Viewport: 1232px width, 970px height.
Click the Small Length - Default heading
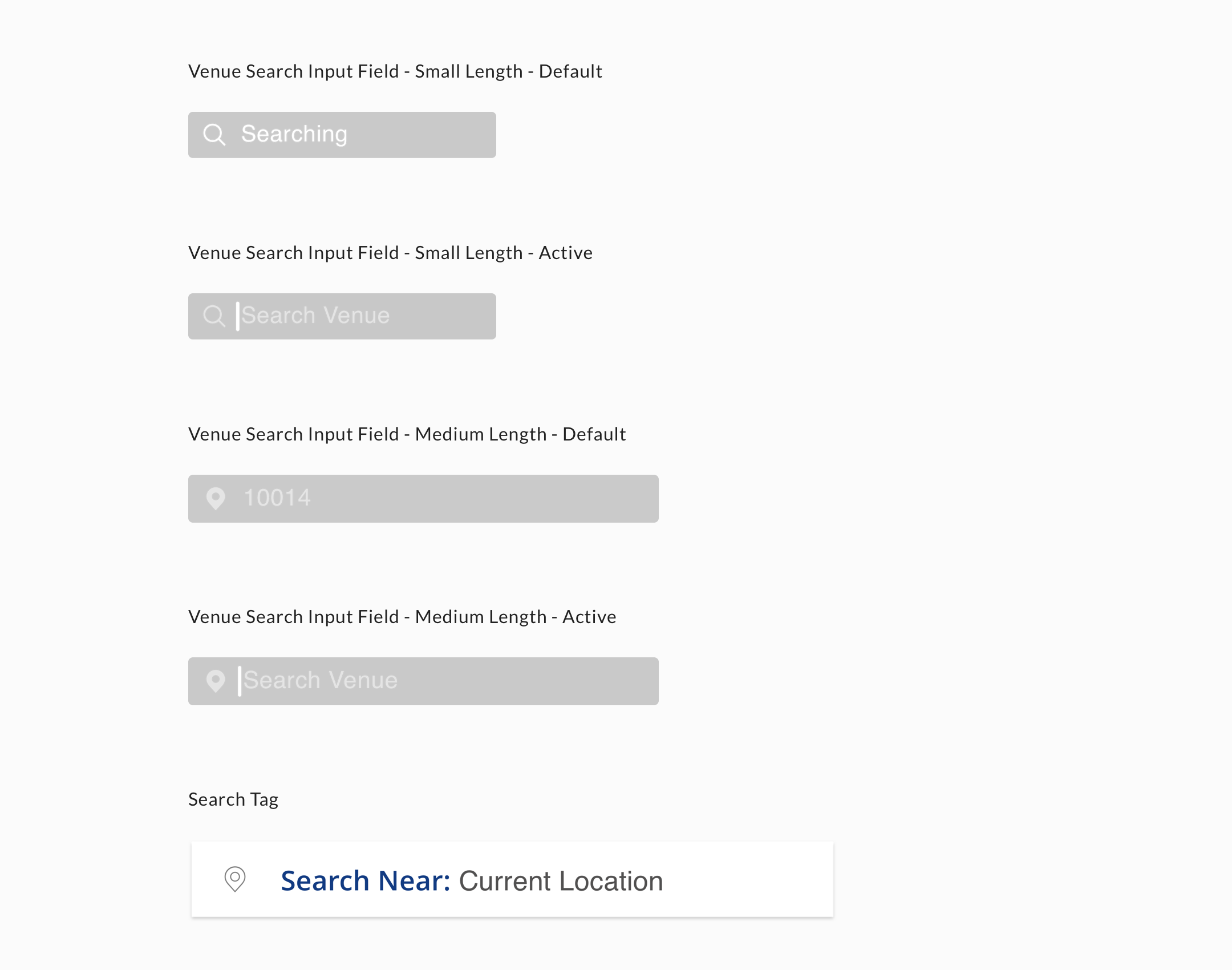click(x=395, y=71)
